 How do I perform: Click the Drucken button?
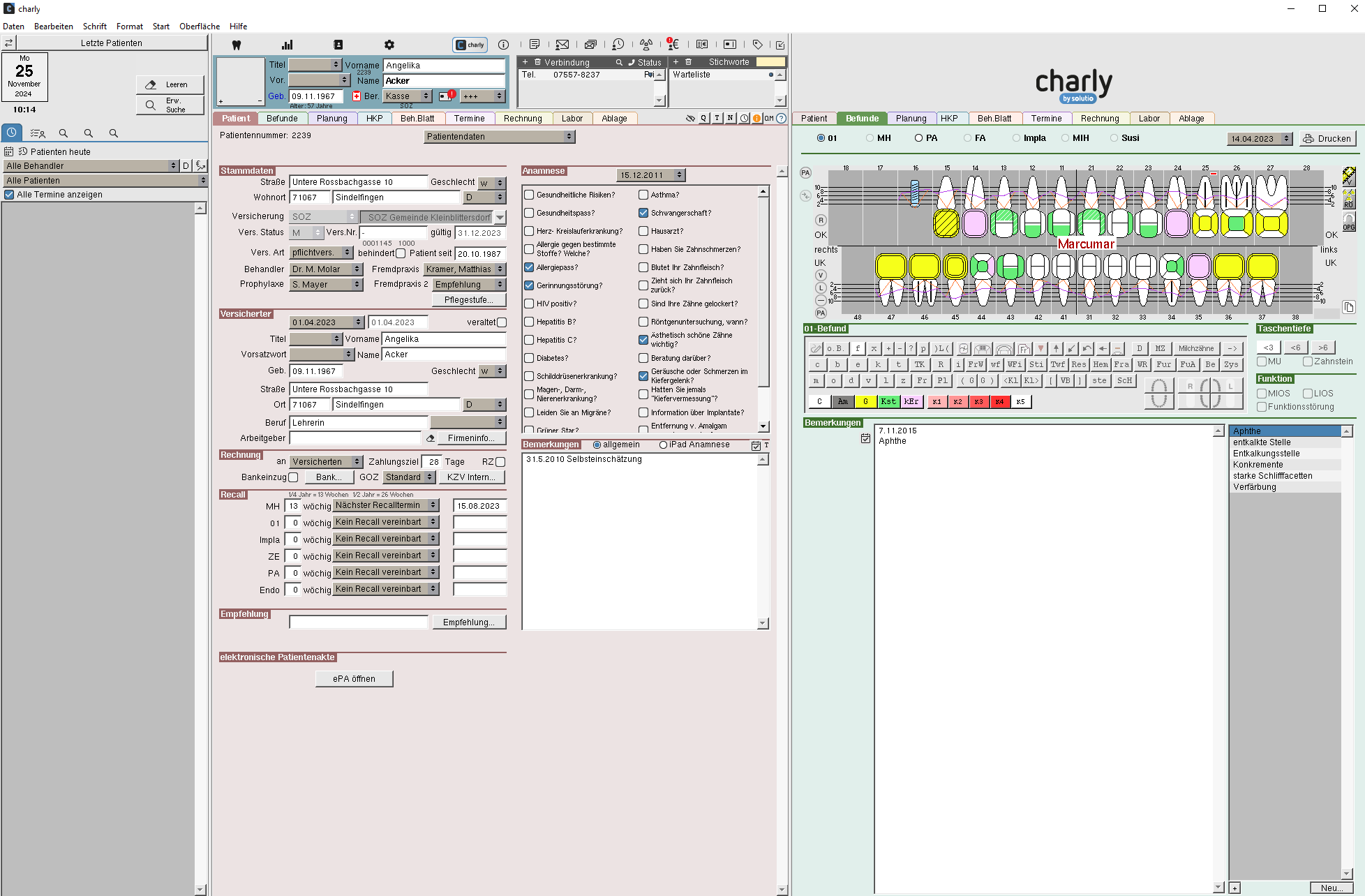(1327, 139)
